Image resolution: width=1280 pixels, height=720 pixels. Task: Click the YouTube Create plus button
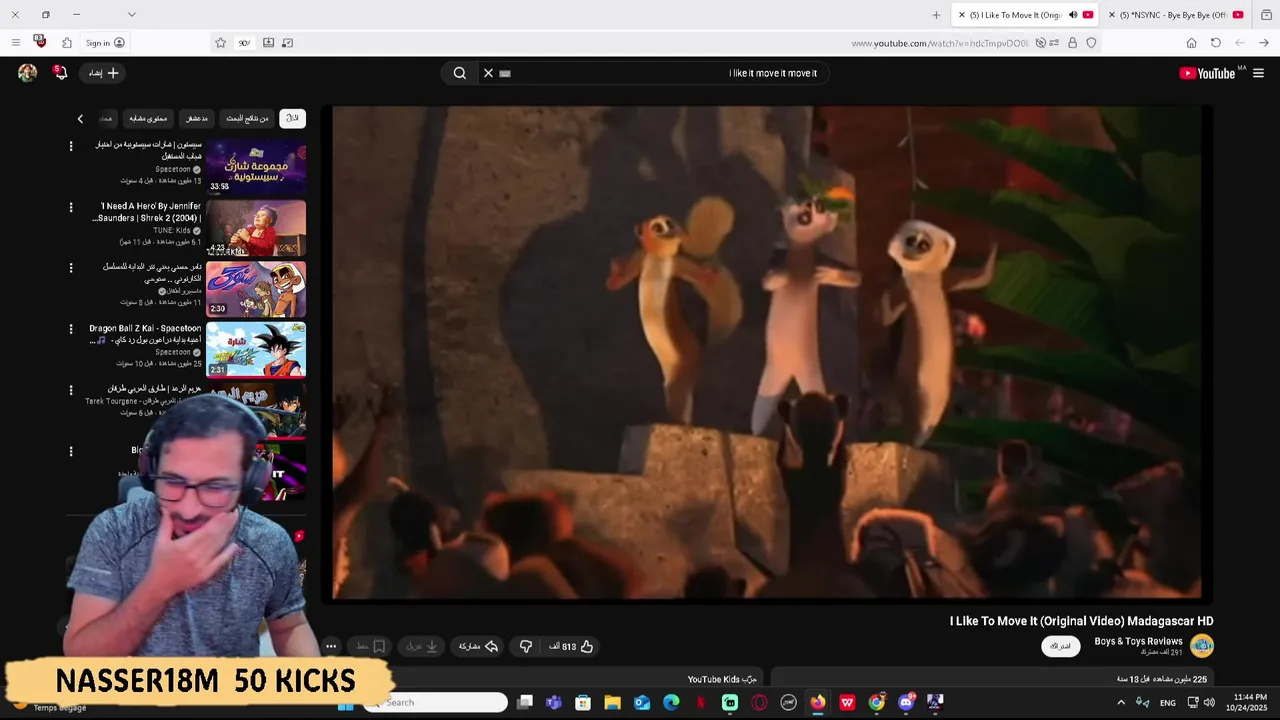click(x=104, y=73)
